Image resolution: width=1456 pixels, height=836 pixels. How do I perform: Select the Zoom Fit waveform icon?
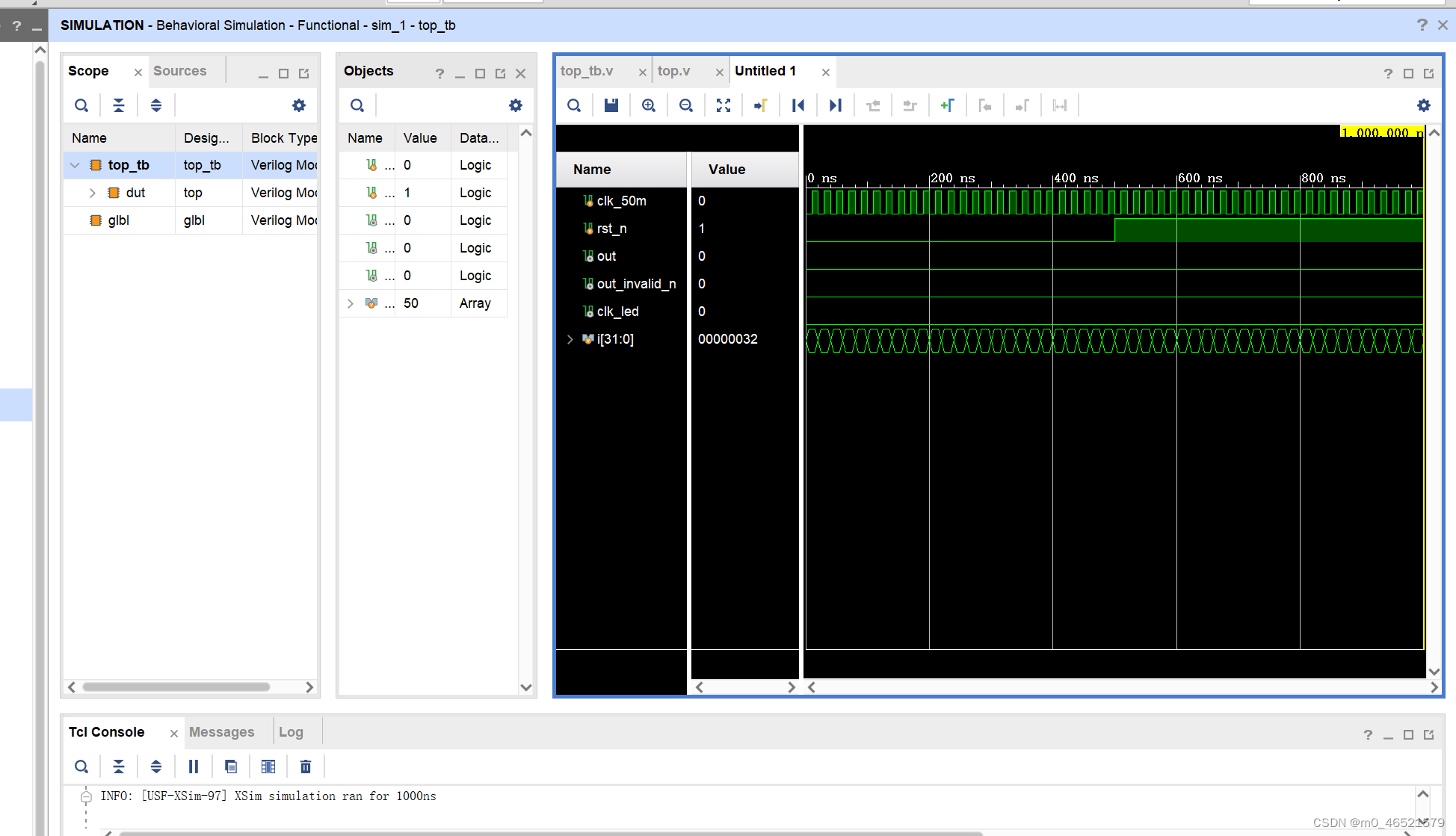(x=724, y=105)
